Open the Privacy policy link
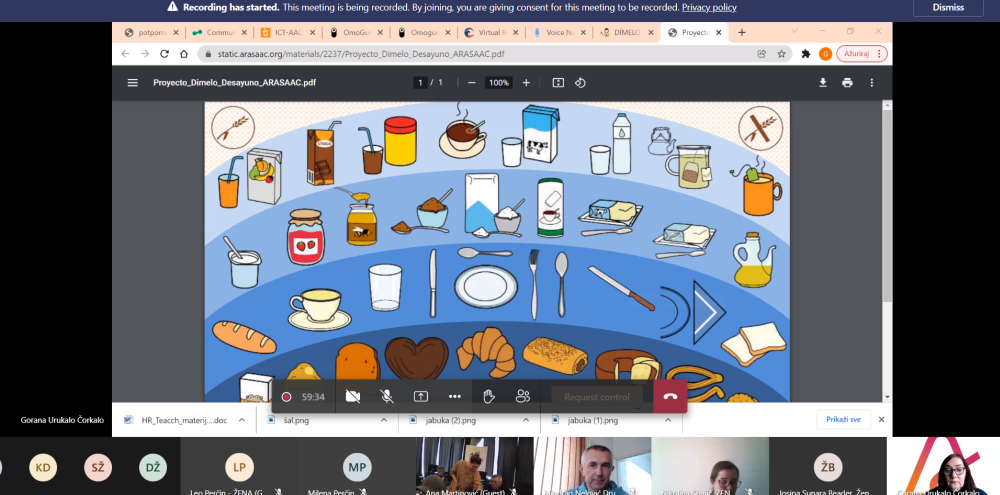1000x495 pixels. tap(709, 8)
